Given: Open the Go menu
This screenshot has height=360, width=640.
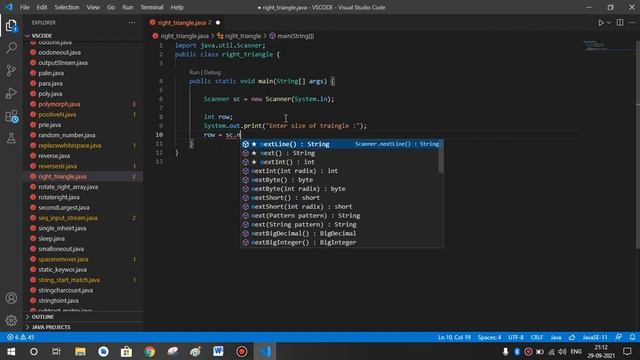Looking at the screenshot, I should click(x=111, y=7).
